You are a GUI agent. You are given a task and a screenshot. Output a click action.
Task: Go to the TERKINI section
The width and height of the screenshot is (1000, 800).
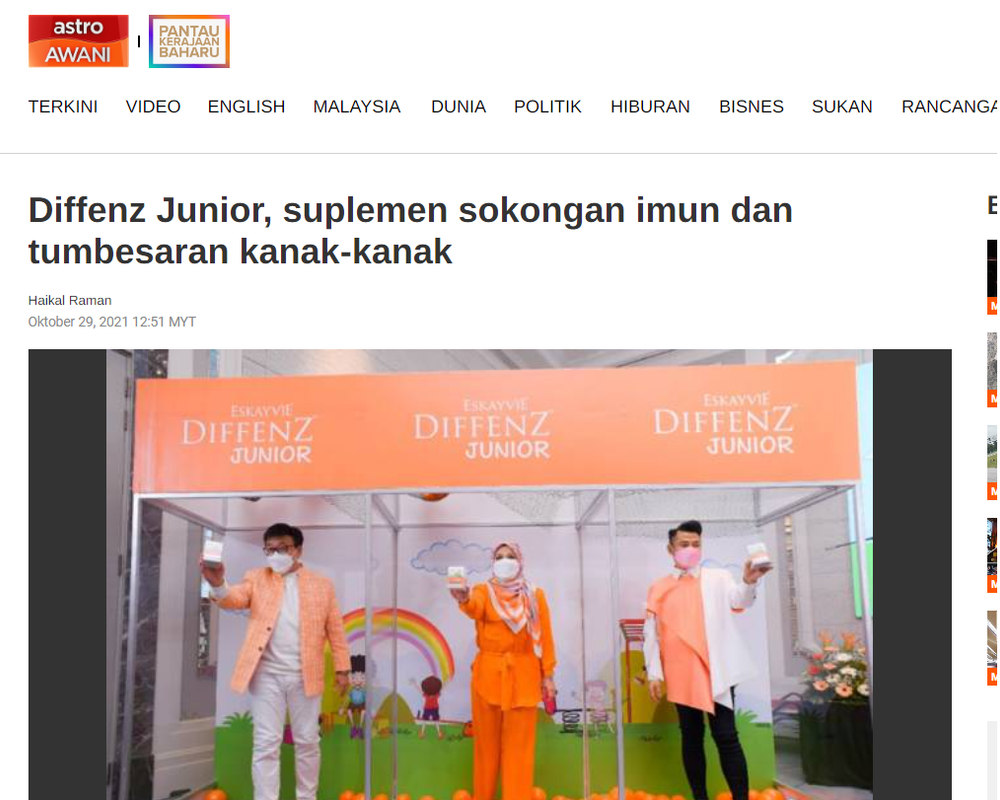click(63, 107)
